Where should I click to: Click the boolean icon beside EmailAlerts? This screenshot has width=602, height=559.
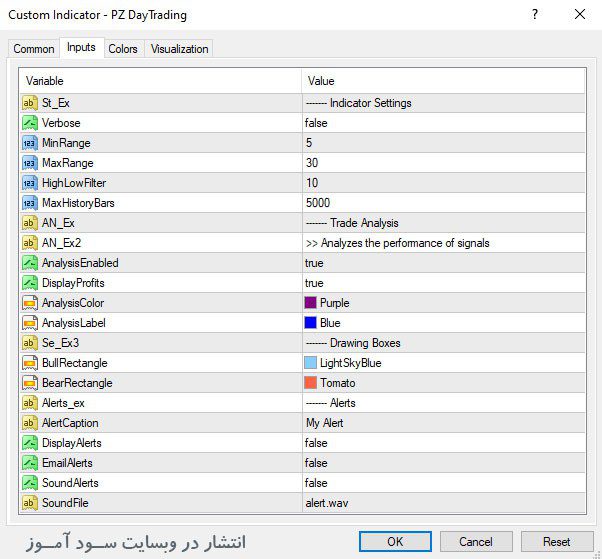click(x=30, y=463)
